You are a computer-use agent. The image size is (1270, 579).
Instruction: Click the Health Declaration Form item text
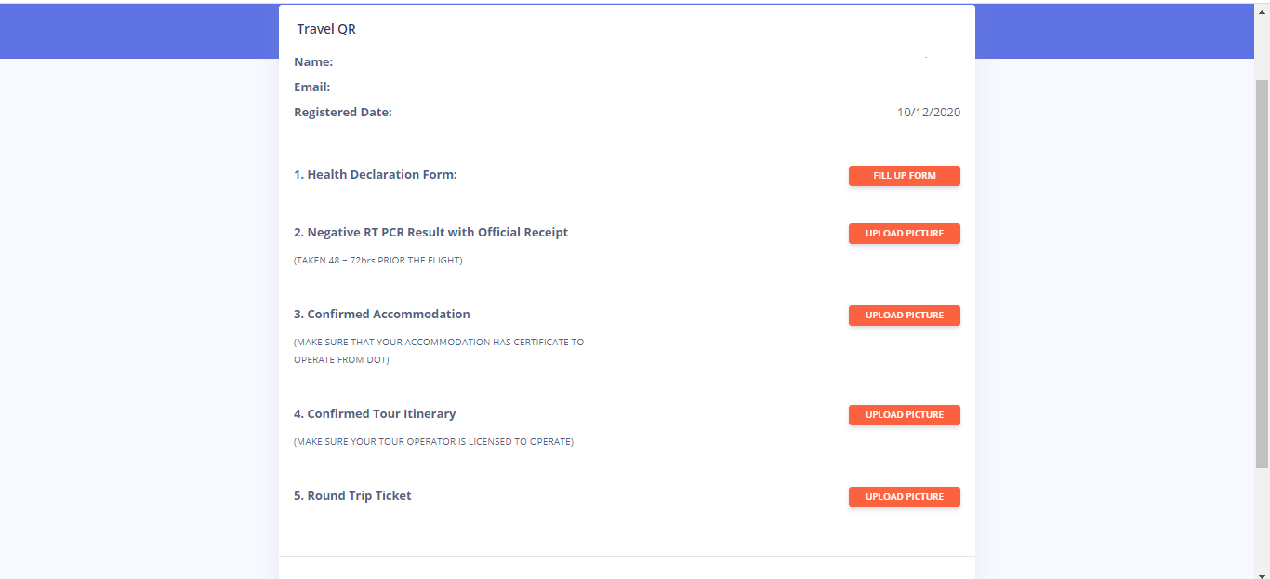pos(375,175)
